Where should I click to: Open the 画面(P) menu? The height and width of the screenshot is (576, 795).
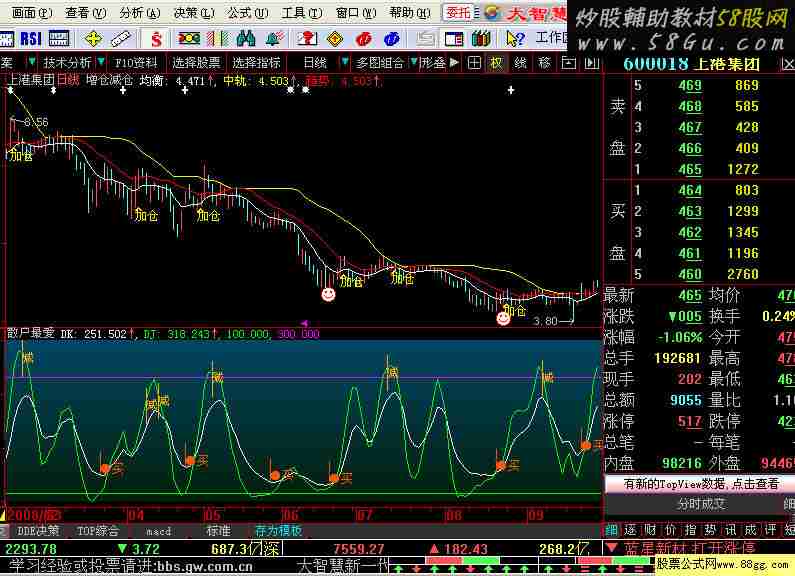[31, 13]
